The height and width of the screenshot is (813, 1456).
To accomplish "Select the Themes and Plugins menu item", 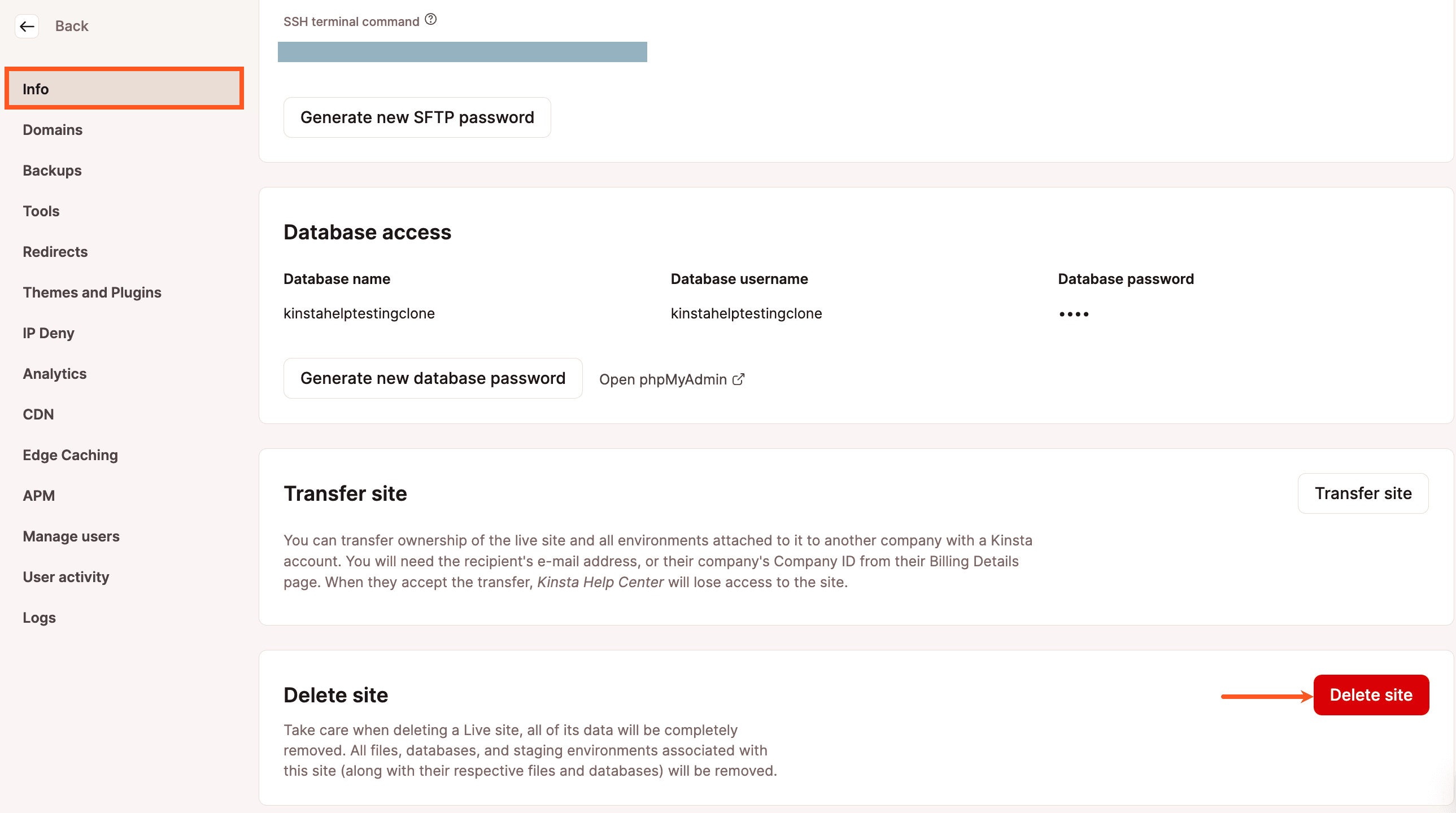I will tap(92, 292).
